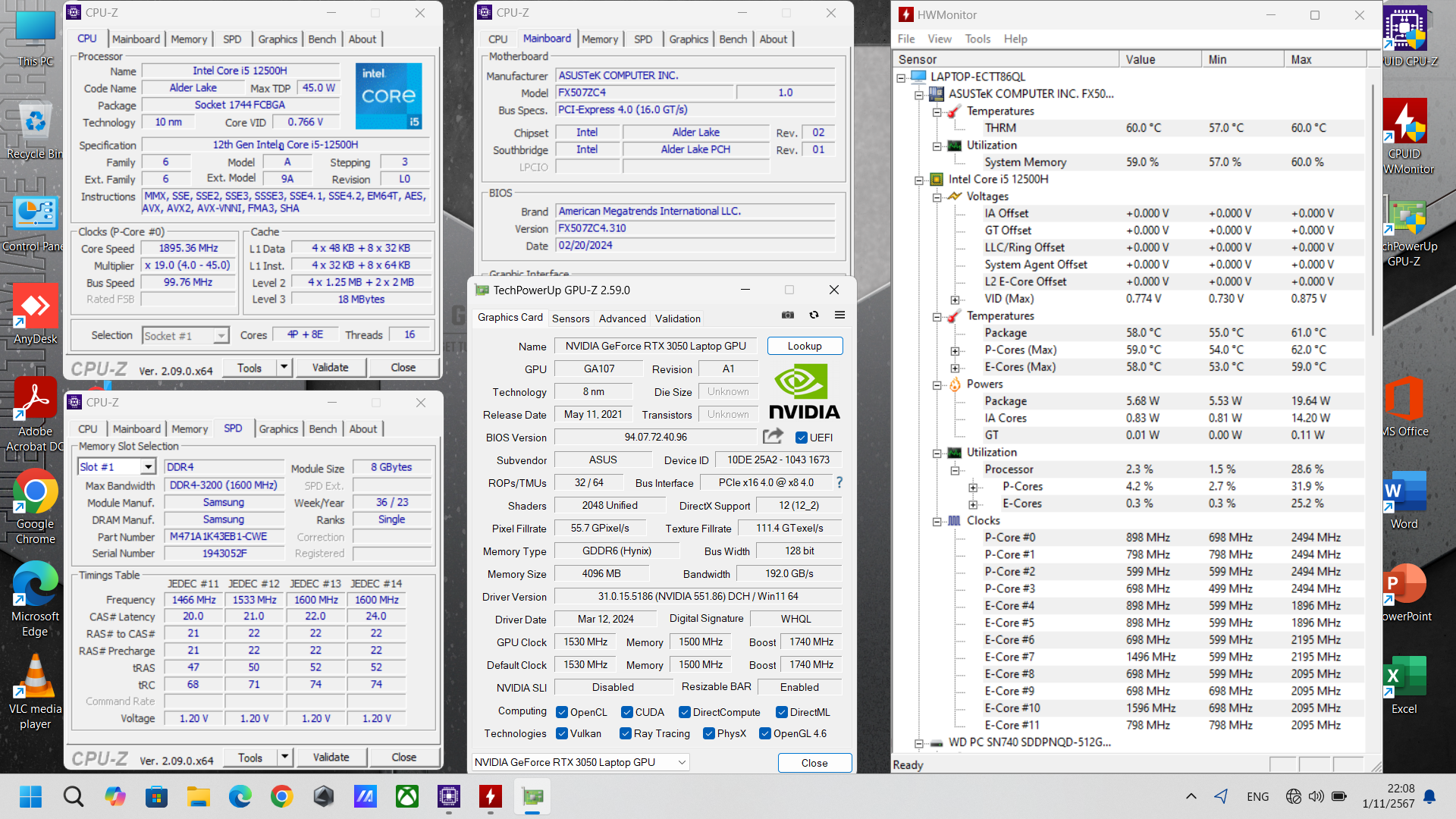Screen dimensions: 1456x819
Task: Expand the P-Cores (Max) temperature node
Action: pos(955,351)
